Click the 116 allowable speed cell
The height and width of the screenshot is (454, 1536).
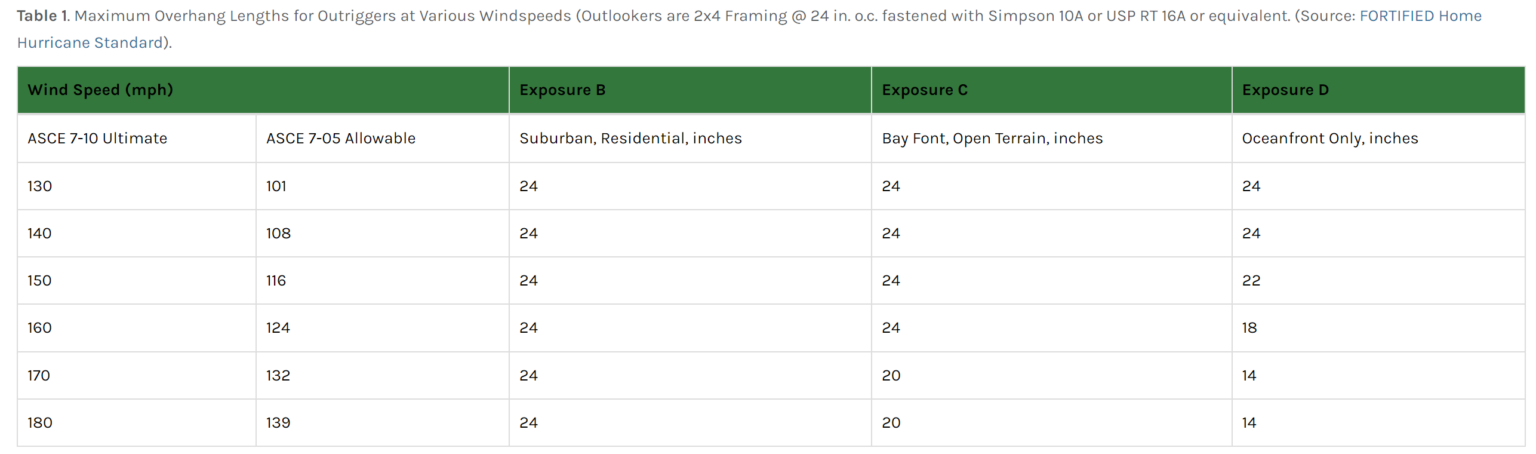[276, 281]
